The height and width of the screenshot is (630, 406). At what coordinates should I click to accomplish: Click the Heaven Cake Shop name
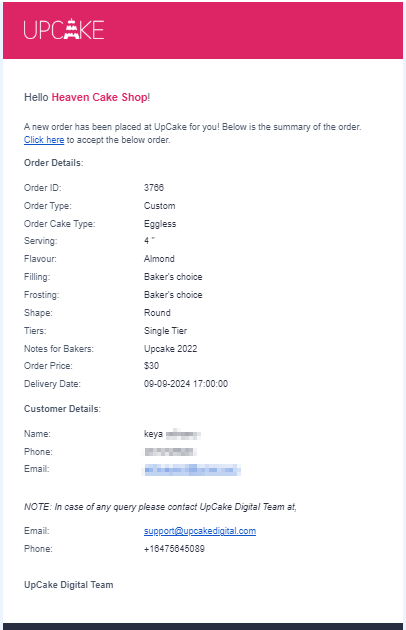99,97
